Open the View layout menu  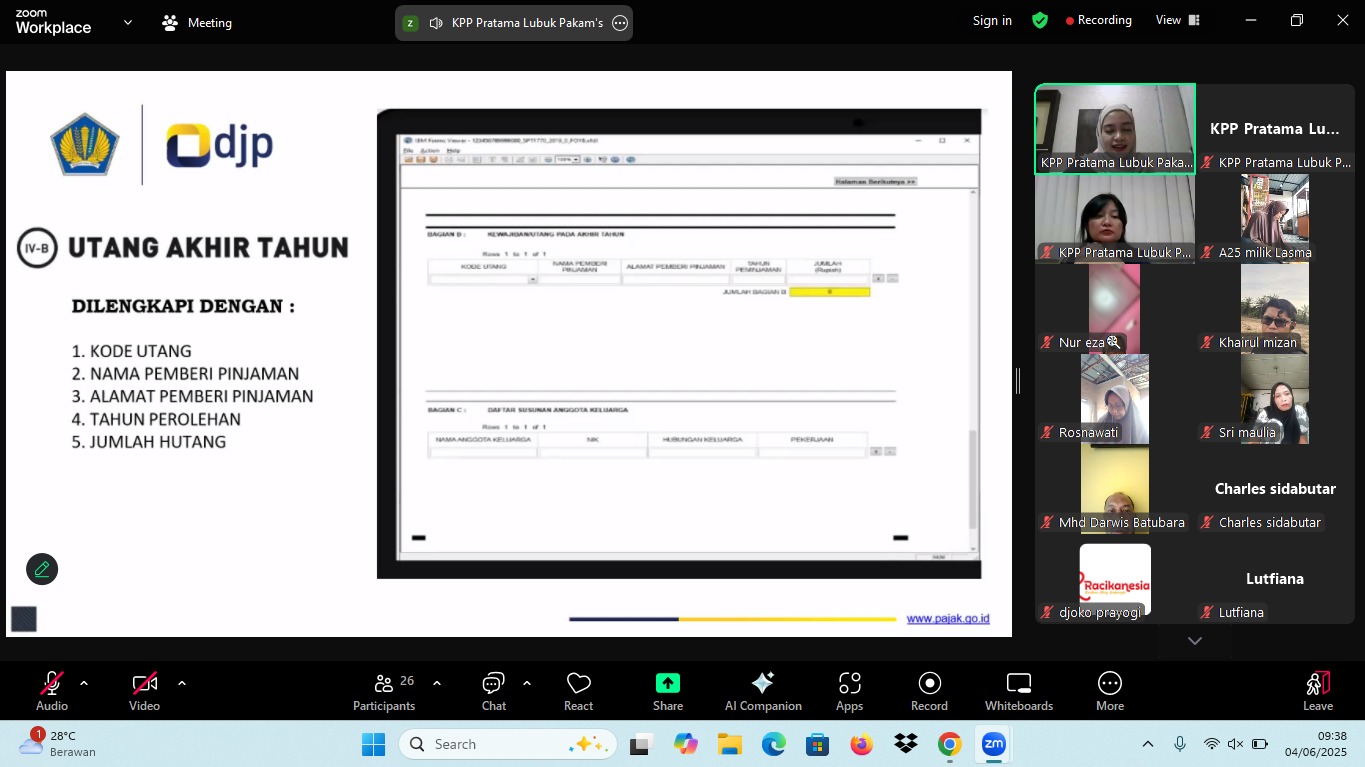pyautogui.click(x=1175, y=20)
